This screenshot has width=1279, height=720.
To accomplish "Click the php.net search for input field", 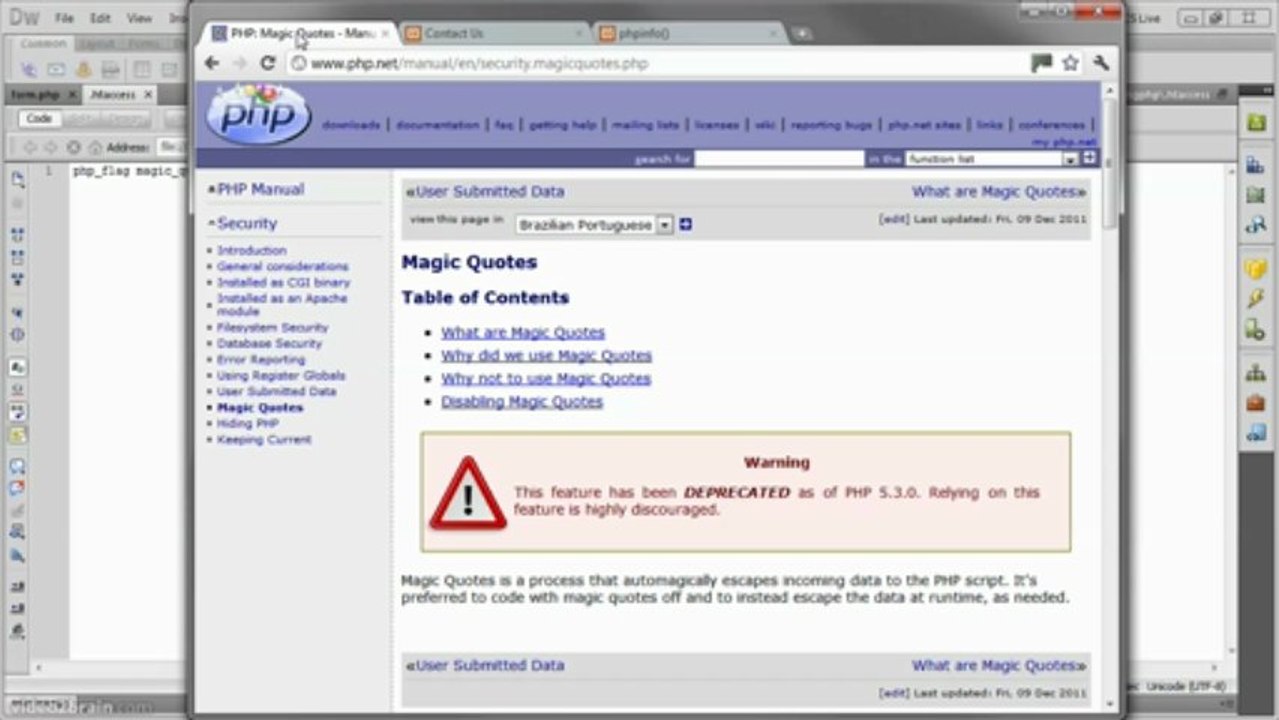I will tap(779, 159).
